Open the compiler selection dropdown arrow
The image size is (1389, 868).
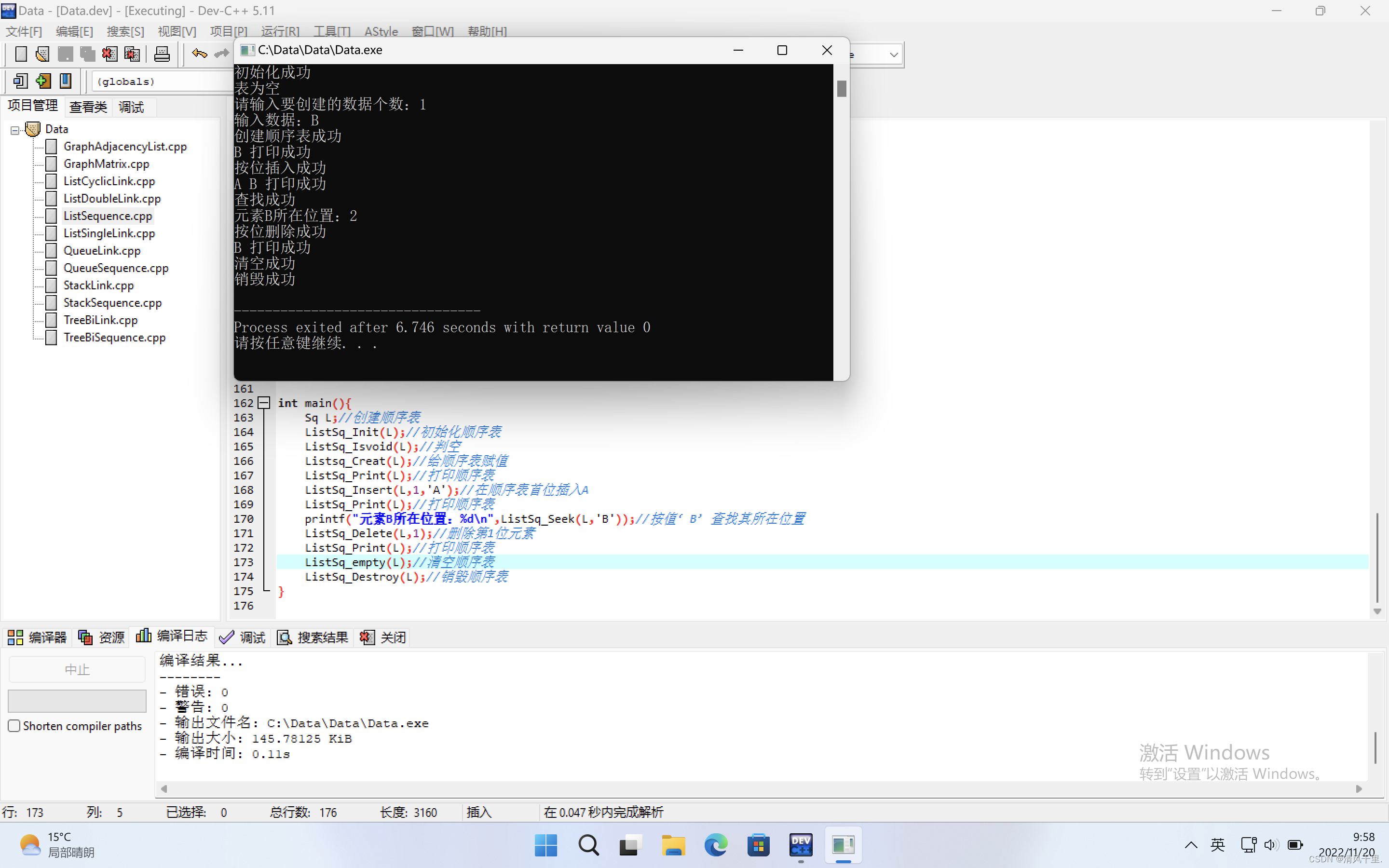[893, 54]
